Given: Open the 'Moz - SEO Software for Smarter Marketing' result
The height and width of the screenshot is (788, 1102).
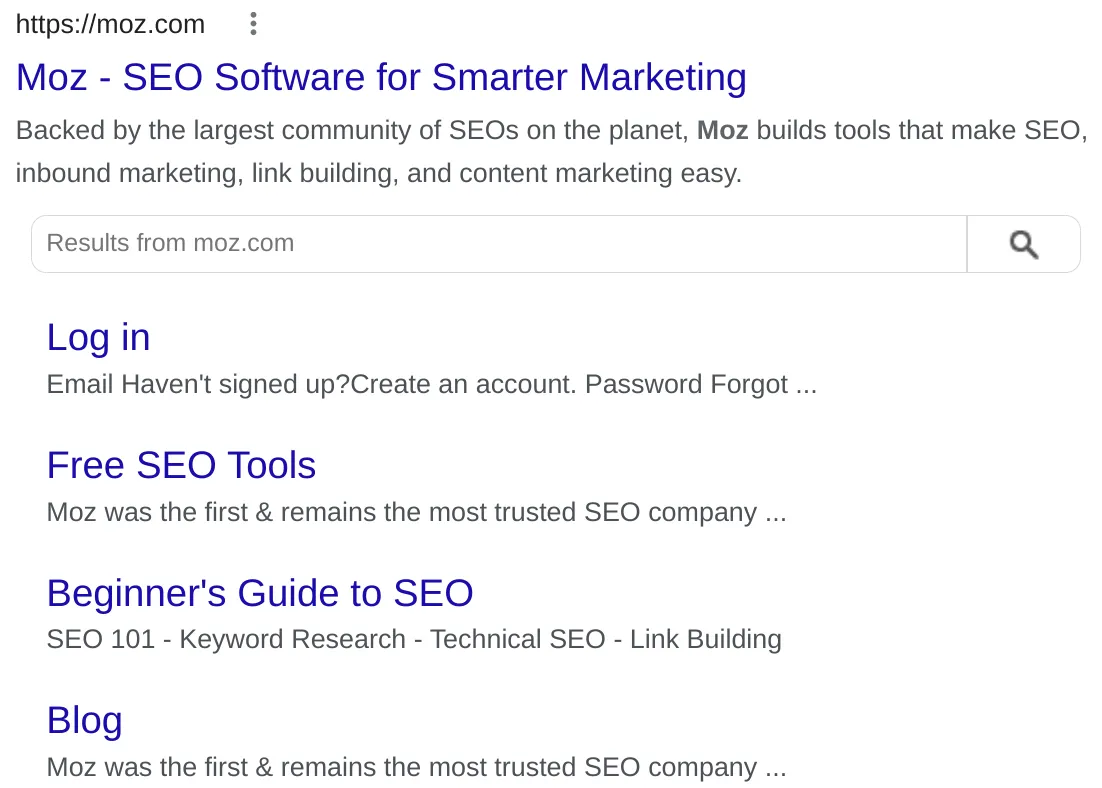Looking at the screenshot, I should 380,77.
